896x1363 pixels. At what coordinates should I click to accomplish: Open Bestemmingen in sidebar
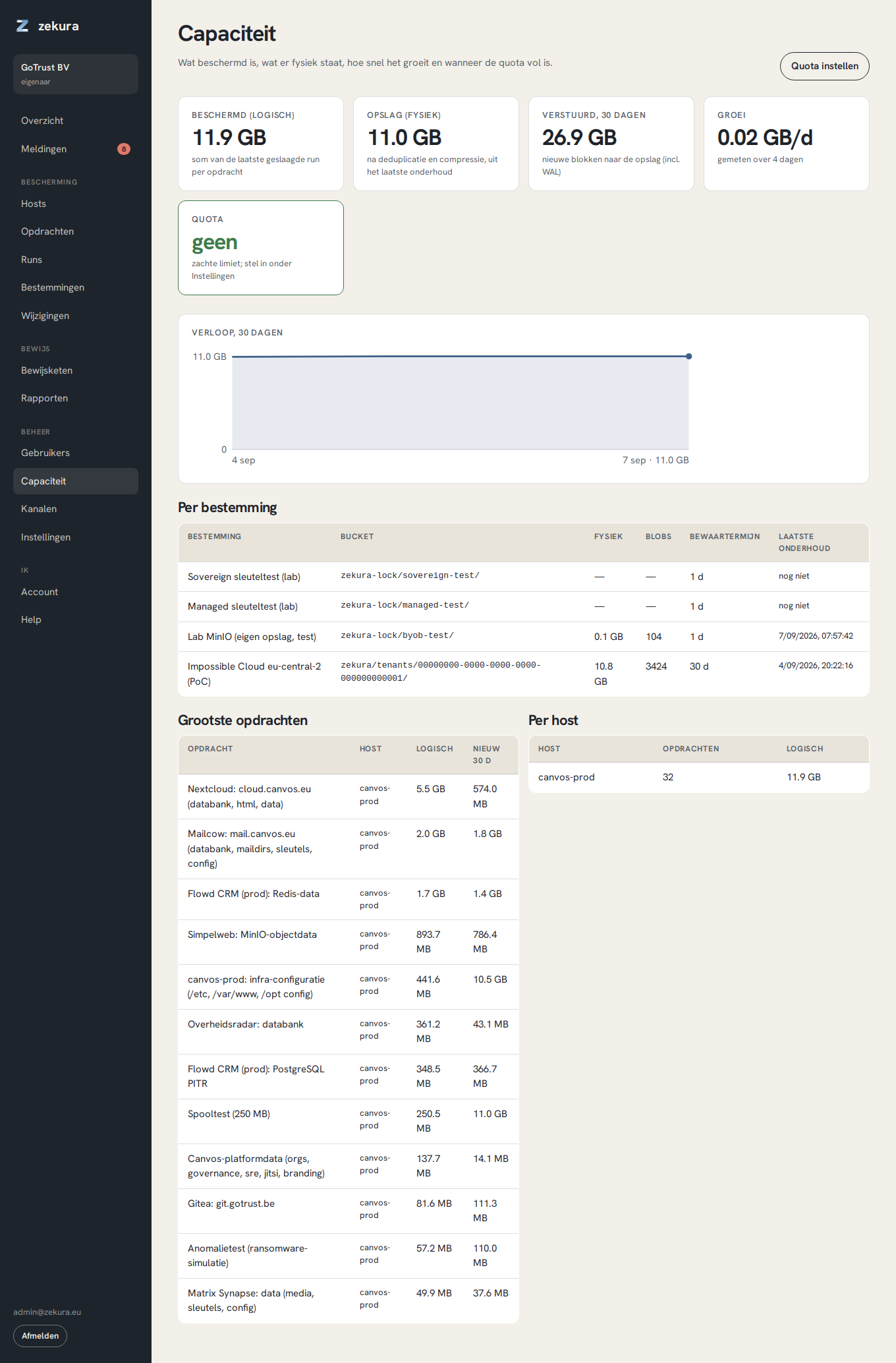tap(76, 287)
